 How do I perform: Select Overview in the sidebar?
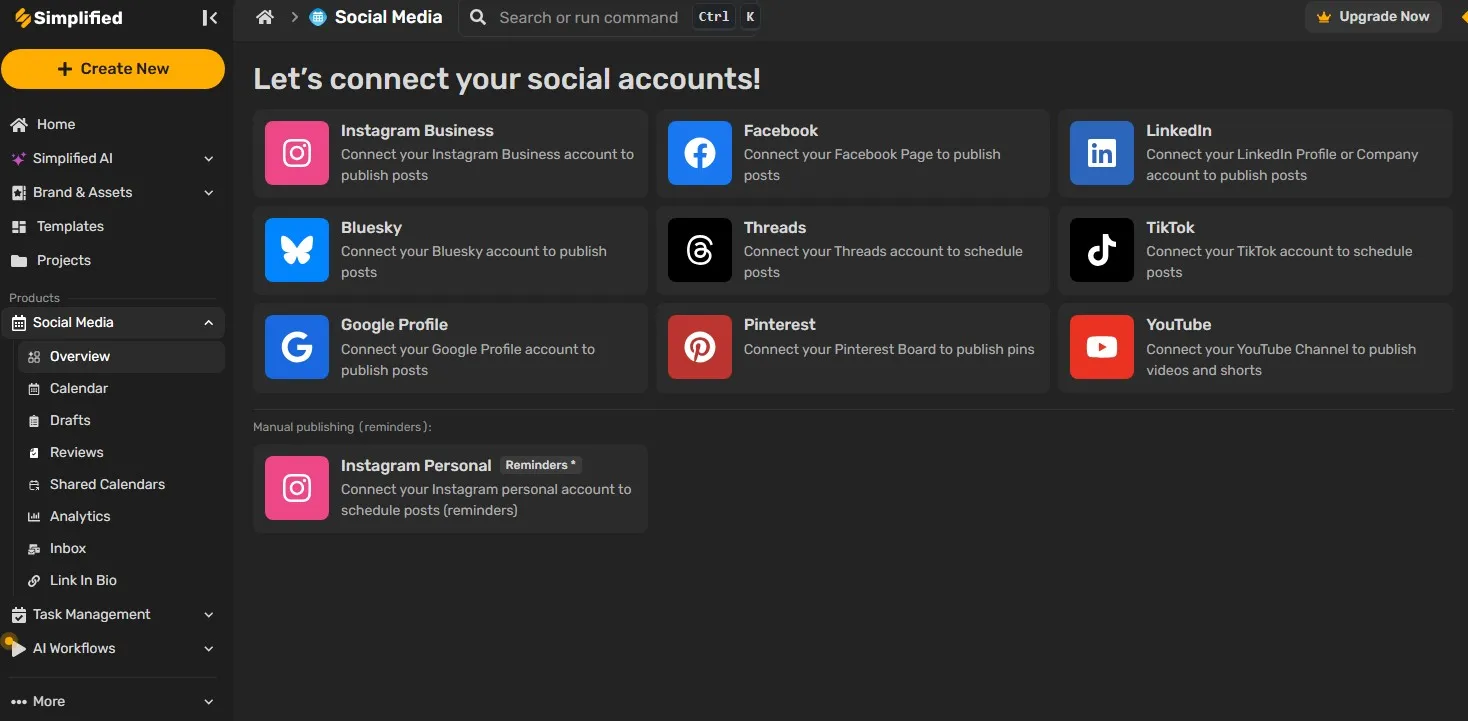[x=121, y=356]
